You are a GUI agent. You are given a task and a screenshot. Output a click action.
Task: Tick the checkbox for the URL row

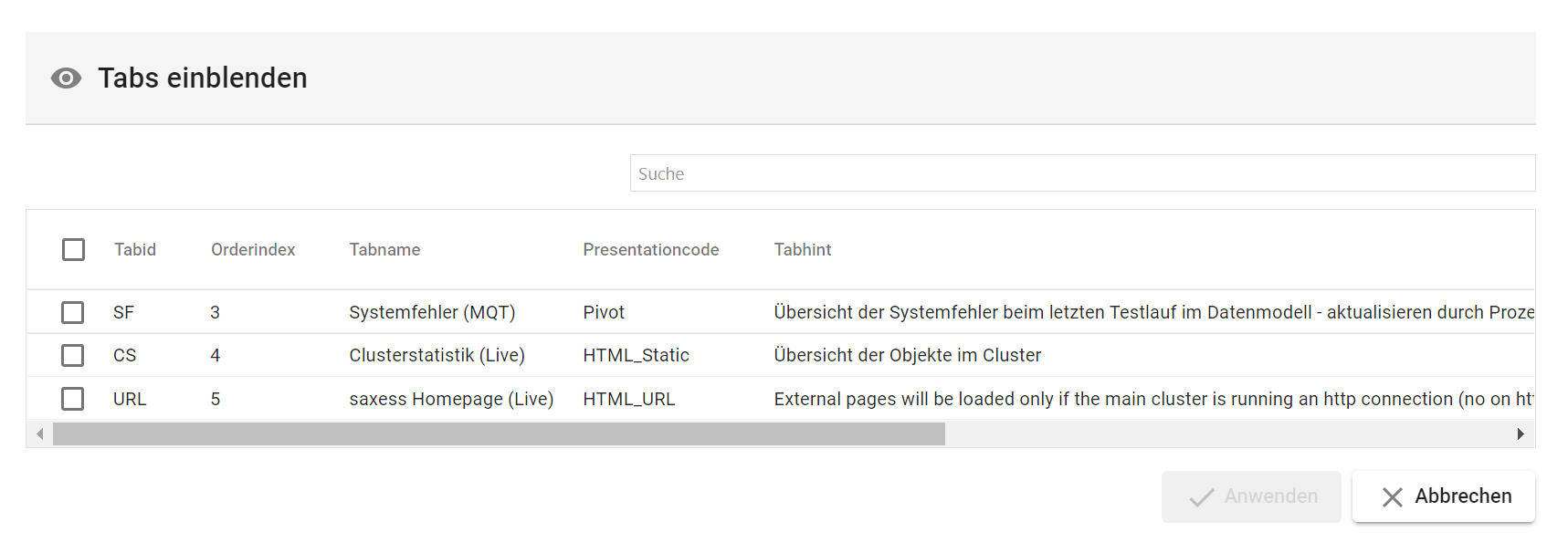73,399
